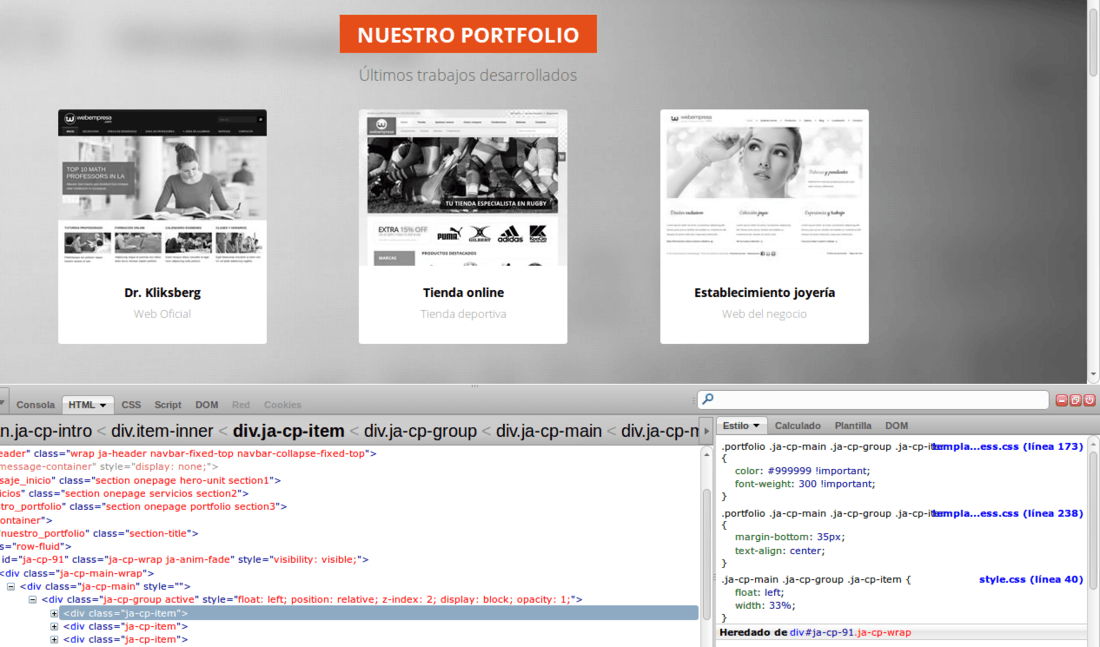Viewport: 1100px width, 647px height.
Task: Click the "Establecimiento joyería" card title
Action: coord(765,293)
